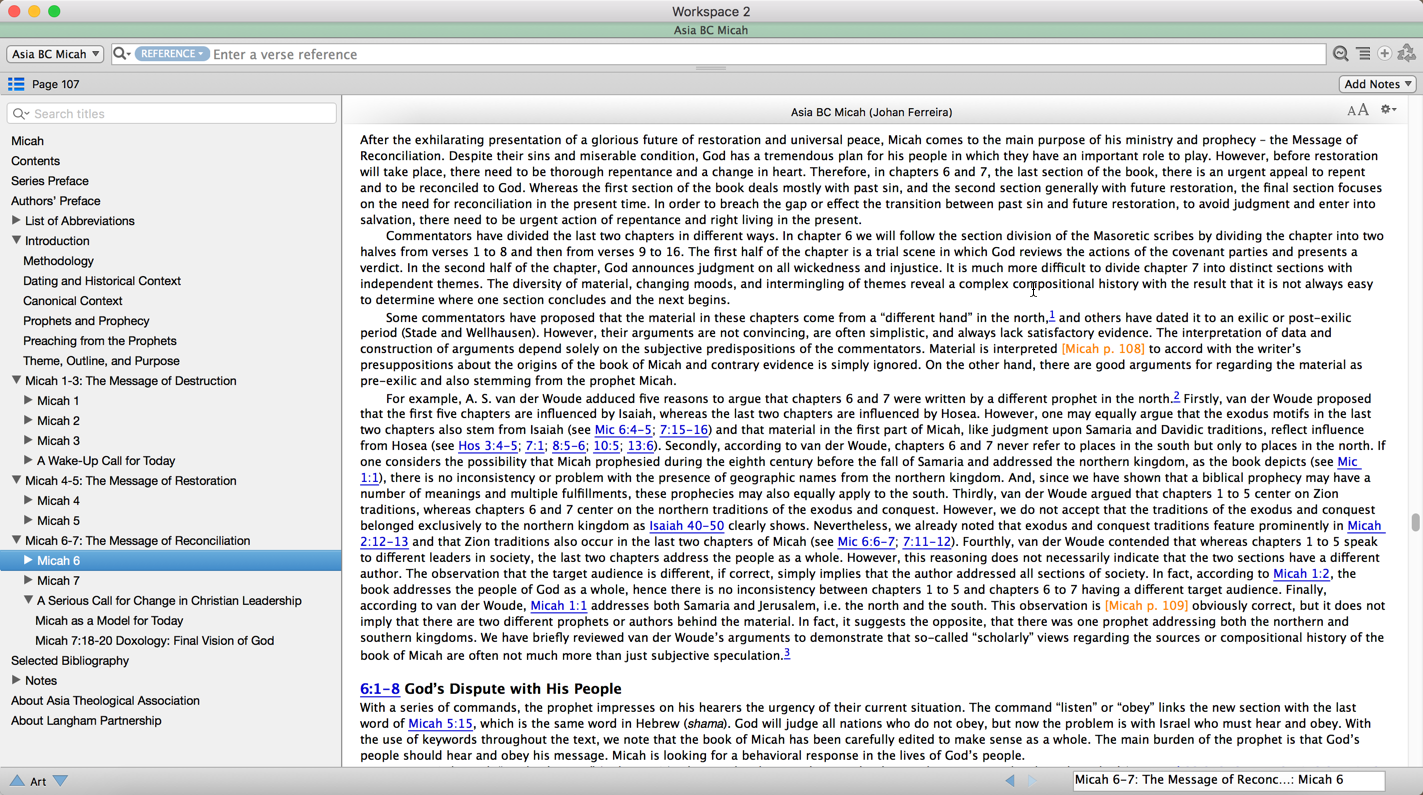This screenshot has height=795, width=1423.
Task: Open Prophets and Prophecy section
Action: 86,321
